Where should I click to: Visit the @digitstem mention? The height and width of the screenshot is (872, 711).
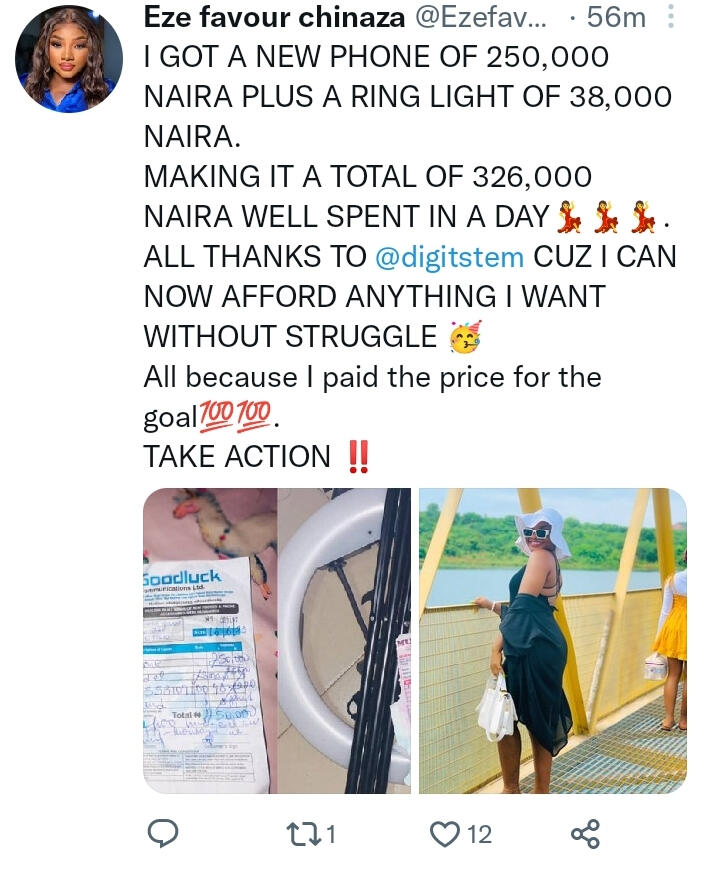click(x=449, y=256)
